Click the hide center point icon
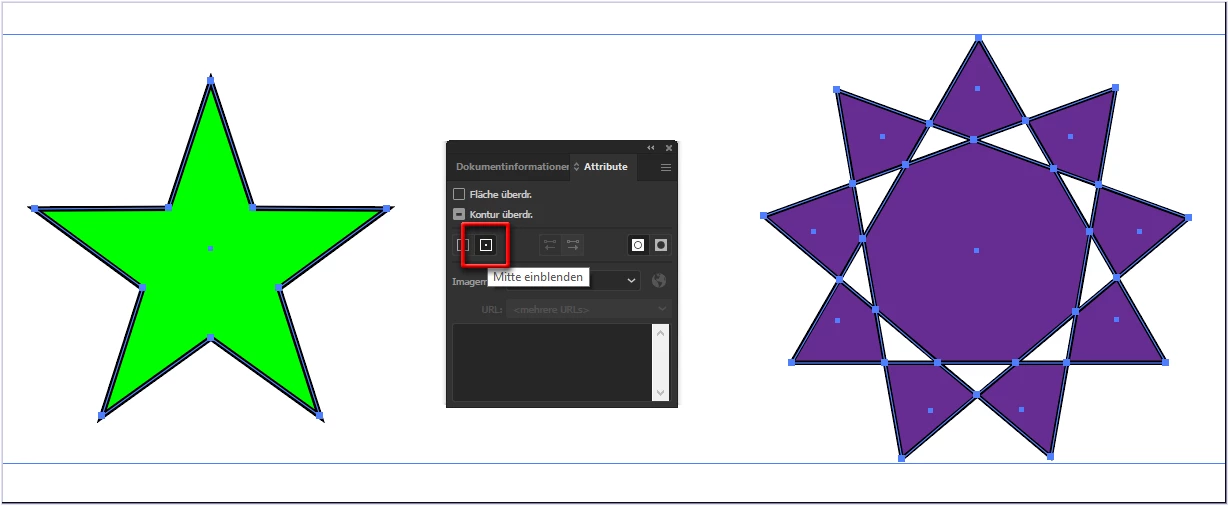This screenshot has height=506, width=1229. [x=462, y=244]
